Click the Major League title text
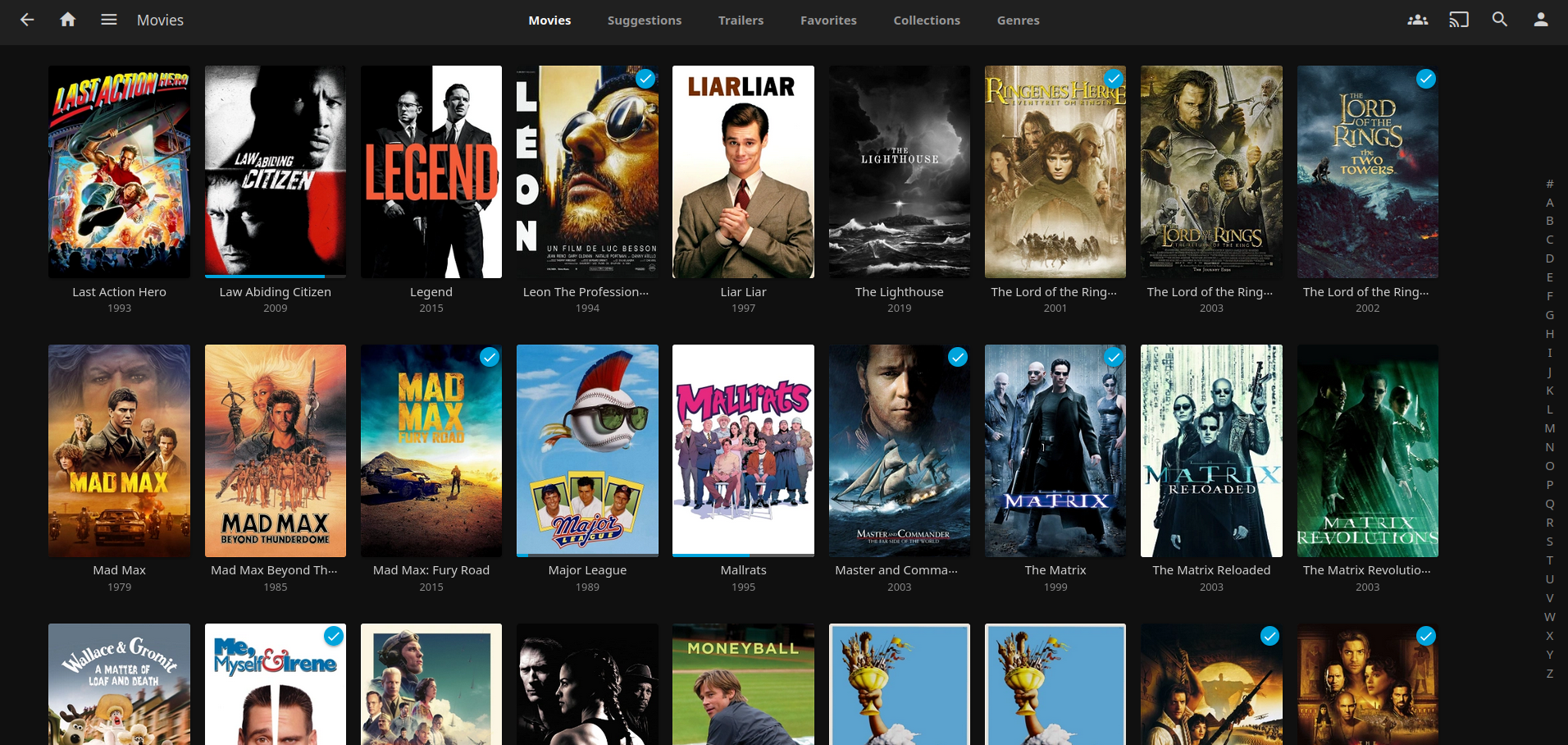 click(x=587, y=570)
